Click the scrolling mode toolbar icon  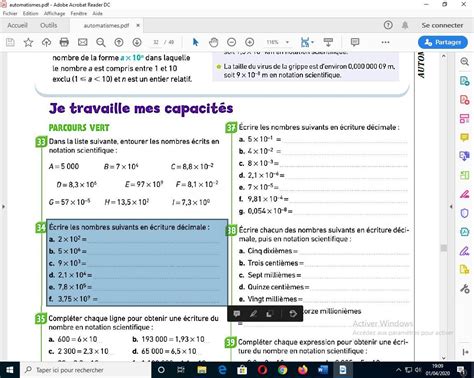coord(328,42)
